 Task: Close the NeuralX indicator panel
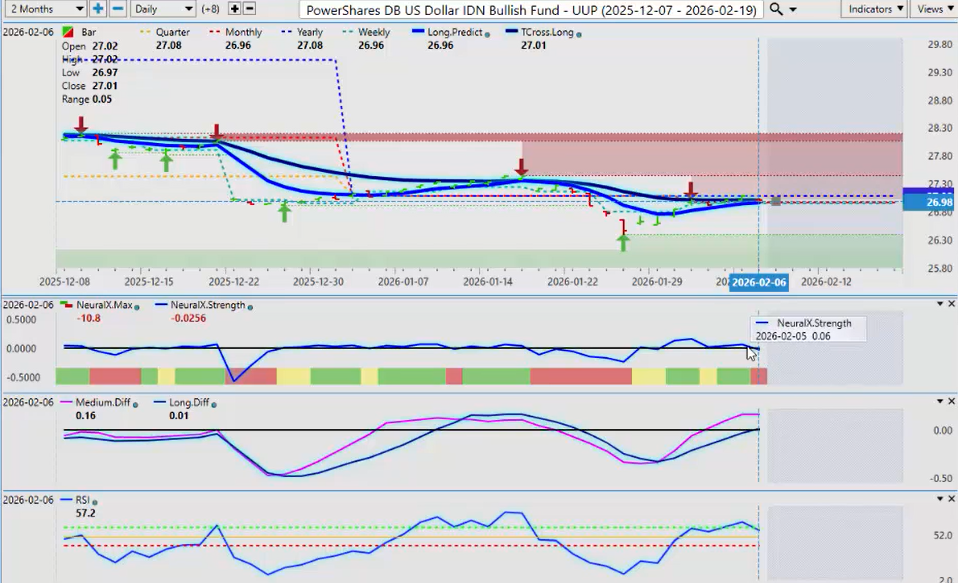click(x=951, y=304)
